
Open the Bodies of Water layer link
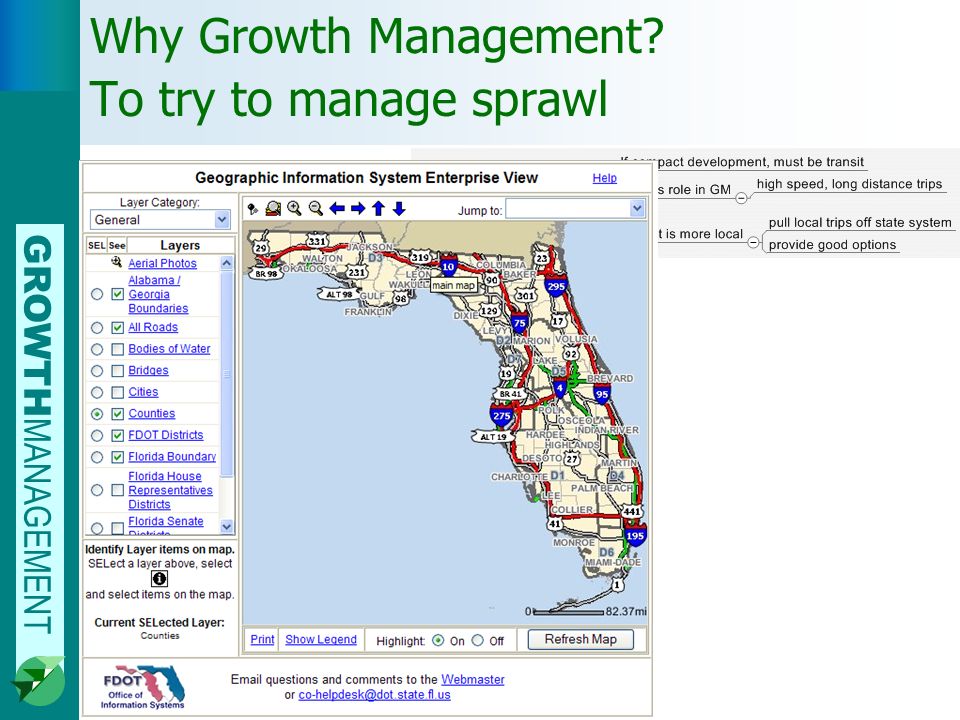tap(169, 349)
